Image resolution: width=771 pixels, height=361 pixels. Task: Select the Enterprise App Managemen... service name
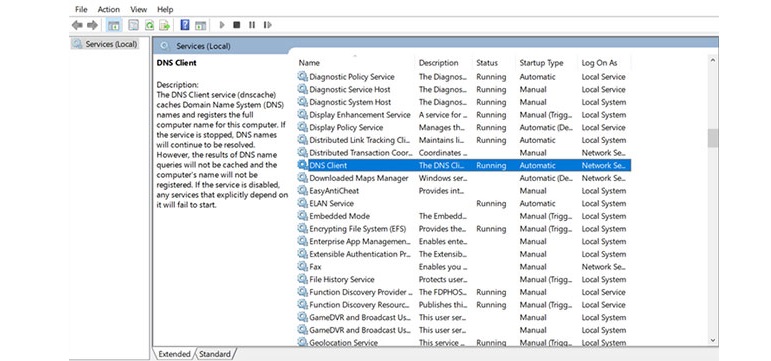click(359, 241)
